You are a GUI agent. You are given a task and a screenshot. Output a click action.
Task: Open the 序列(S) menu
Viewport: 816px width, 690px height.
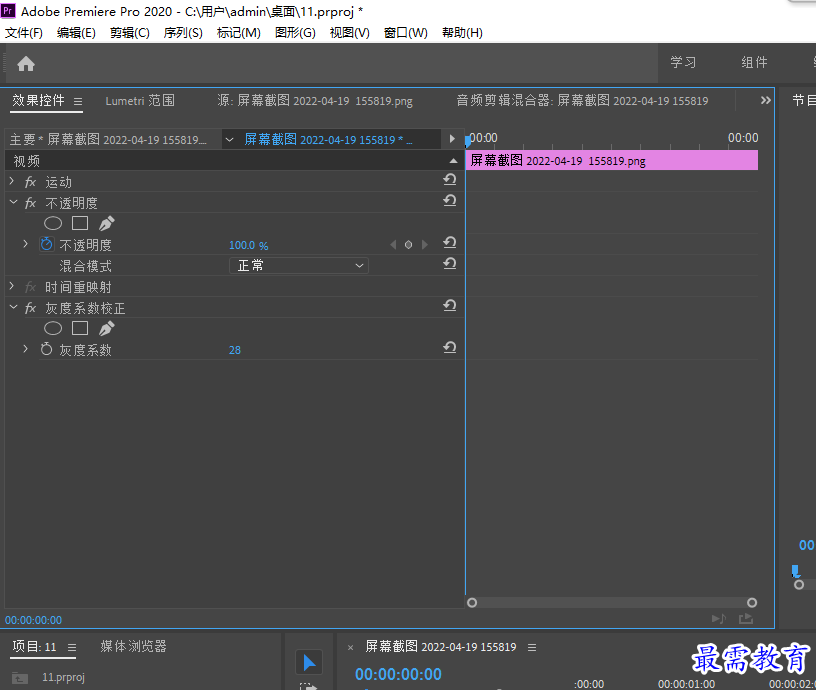(183, 33)
